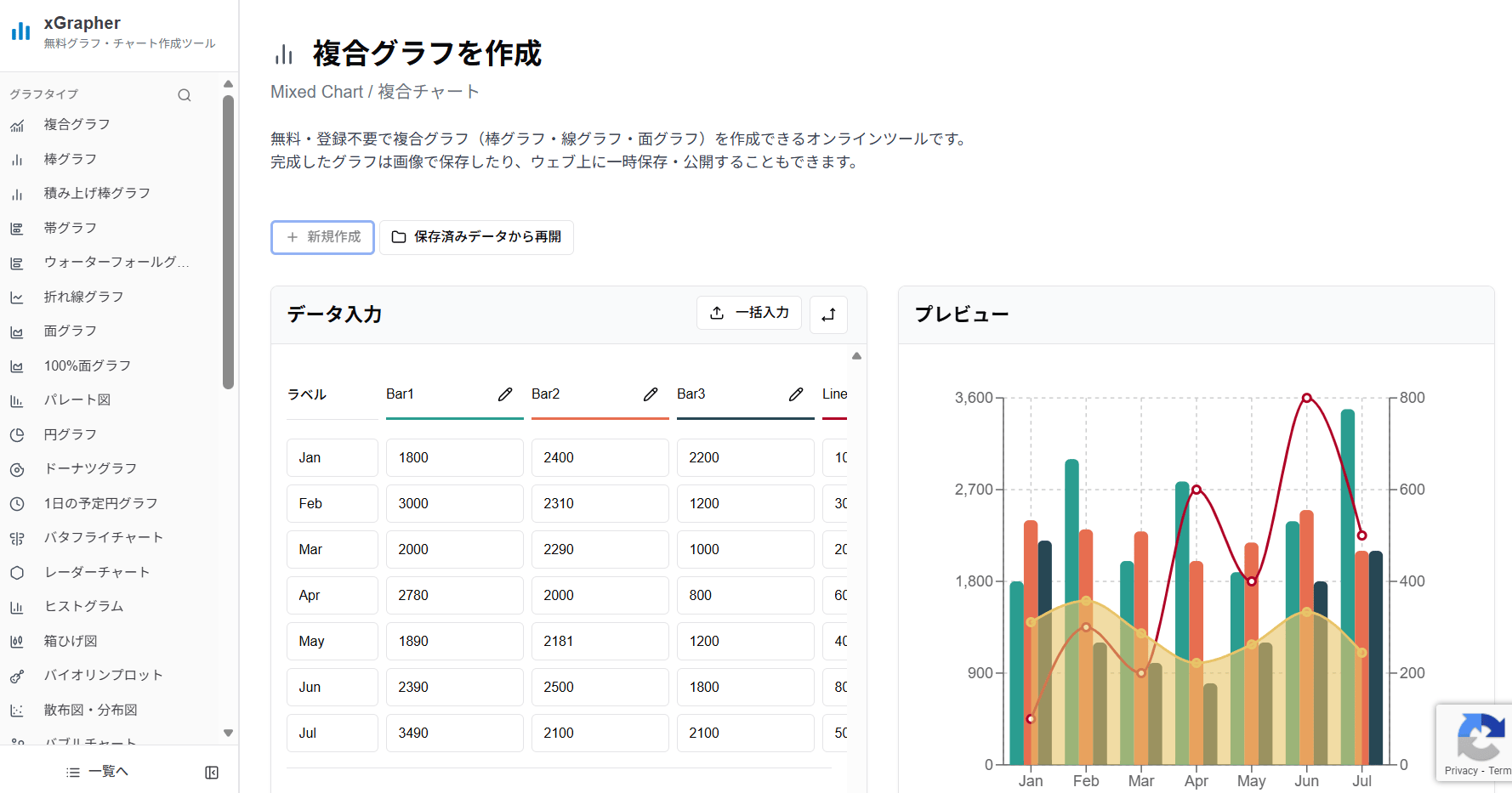Open the graph type search icon

185,94
